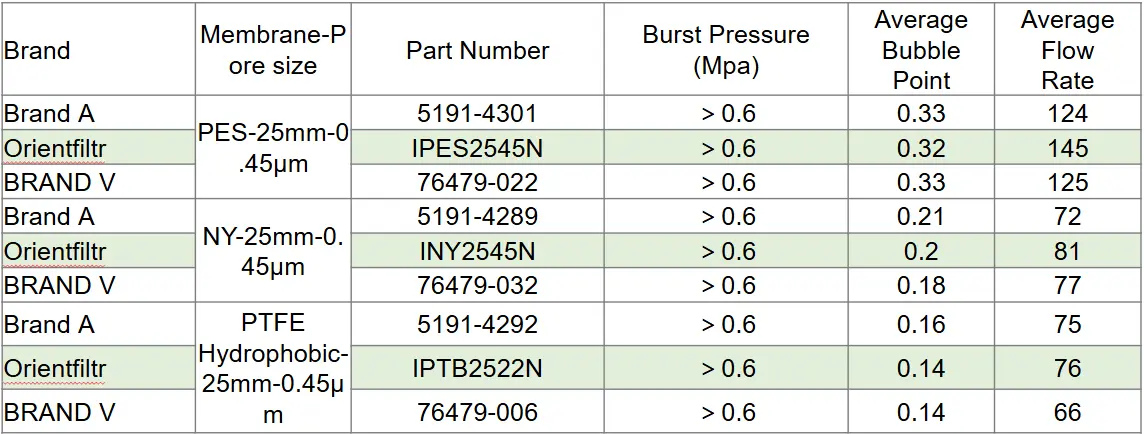Select the Average Flow Rate header
This screenshot has width=1144, height=434.
click(1067, 51)
